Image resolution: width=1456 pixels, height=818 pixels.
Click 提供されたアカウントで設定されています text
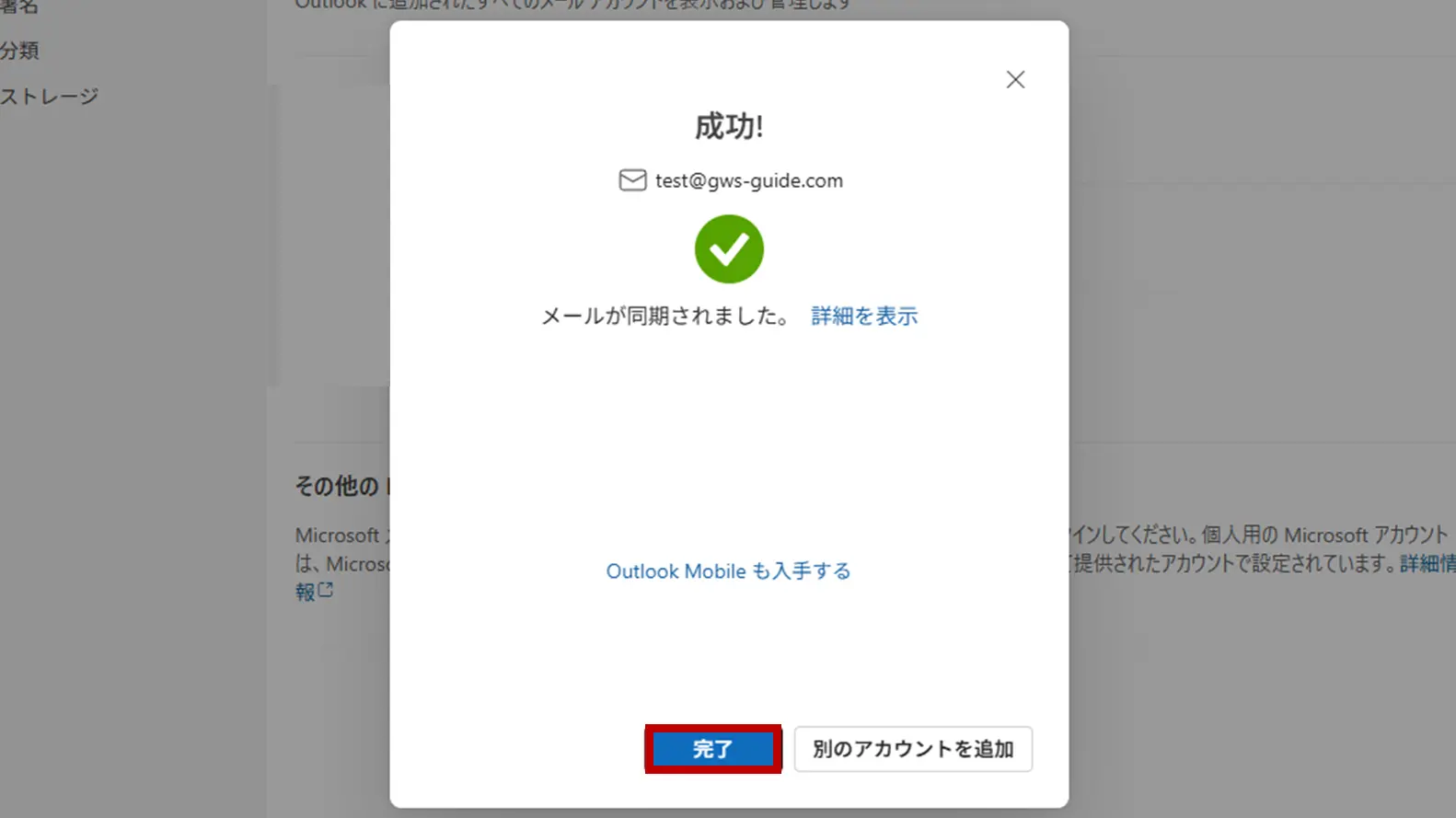coord(1235,563)
